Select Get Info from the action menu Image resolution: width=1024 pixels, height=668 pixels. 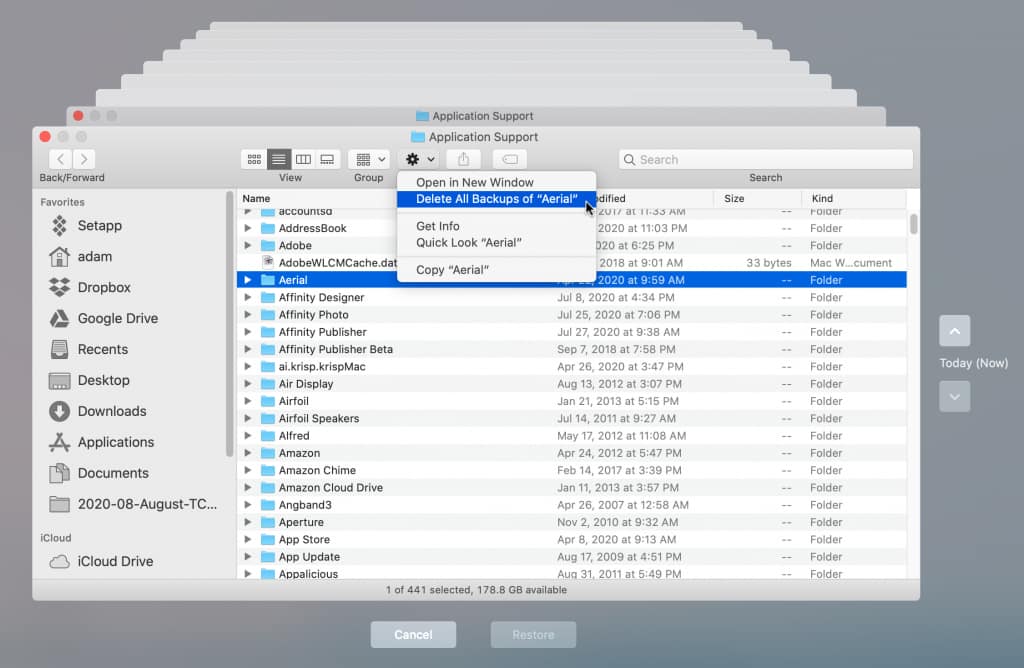pyautogui.click(x=438, y=226)
